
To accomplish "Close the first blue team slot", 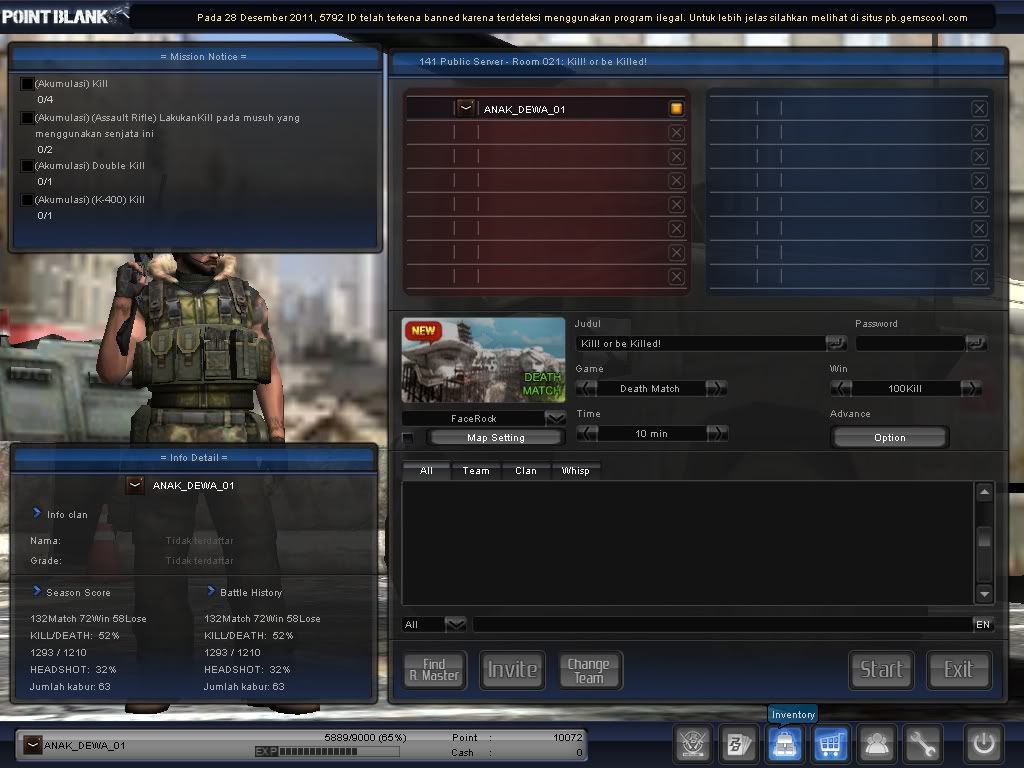I will (979, 108).
